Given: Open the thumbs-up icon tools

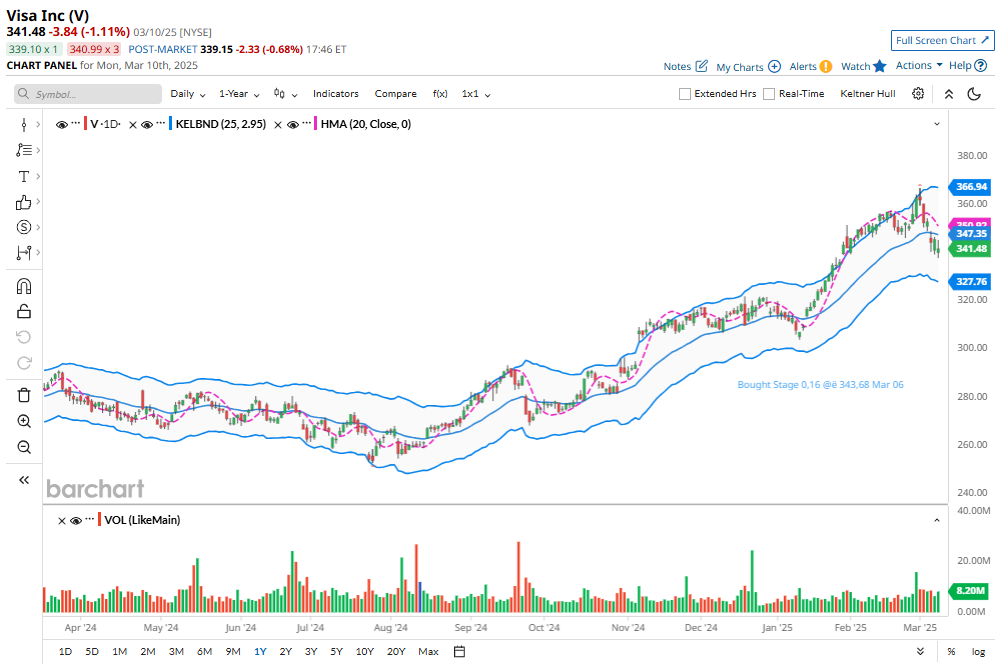Looking at the screenshot, I should [x=24, y=202].
